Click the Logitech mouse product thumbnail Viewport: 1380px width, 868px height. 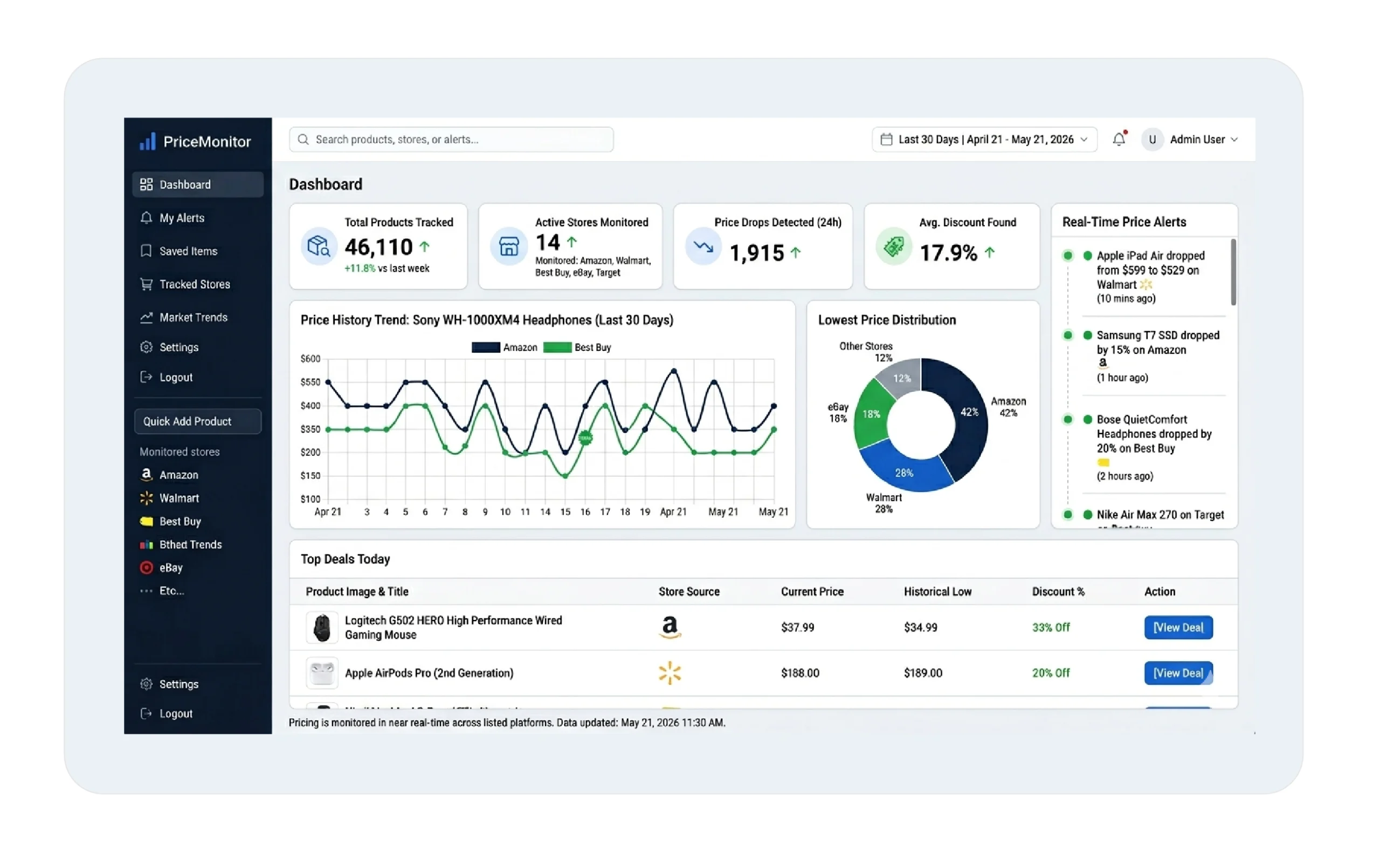tap(322, 627)
